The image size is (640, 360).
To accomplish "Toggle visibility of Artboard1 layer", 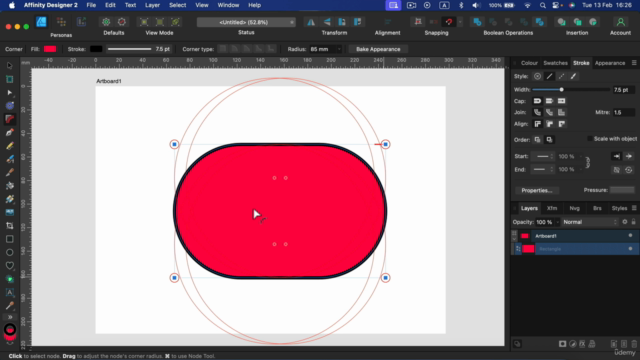I will click(x=630, y=236).
